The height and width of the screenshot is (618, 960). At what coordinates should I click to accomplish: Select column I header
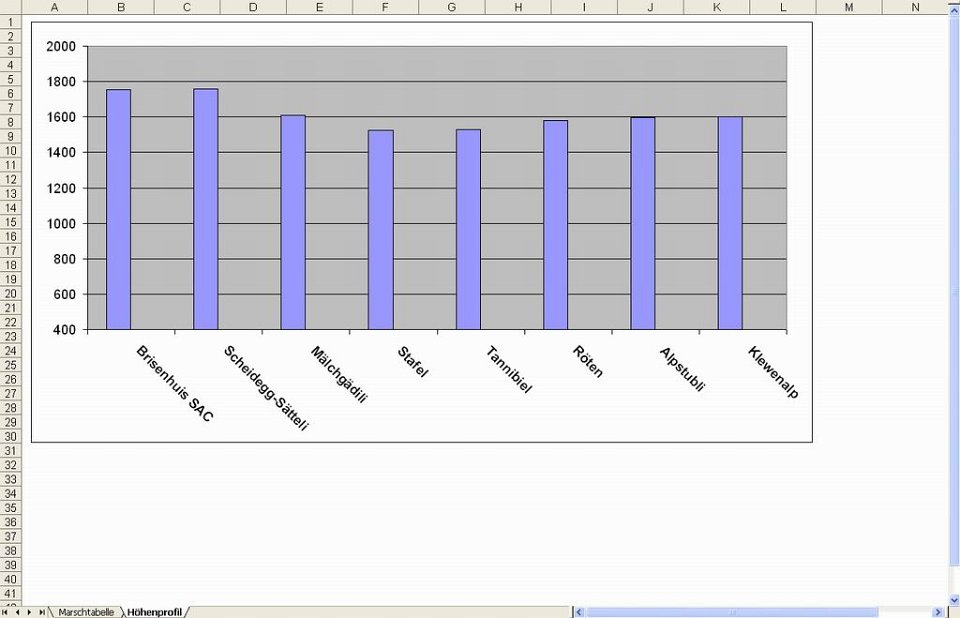(x=584, y=7)
